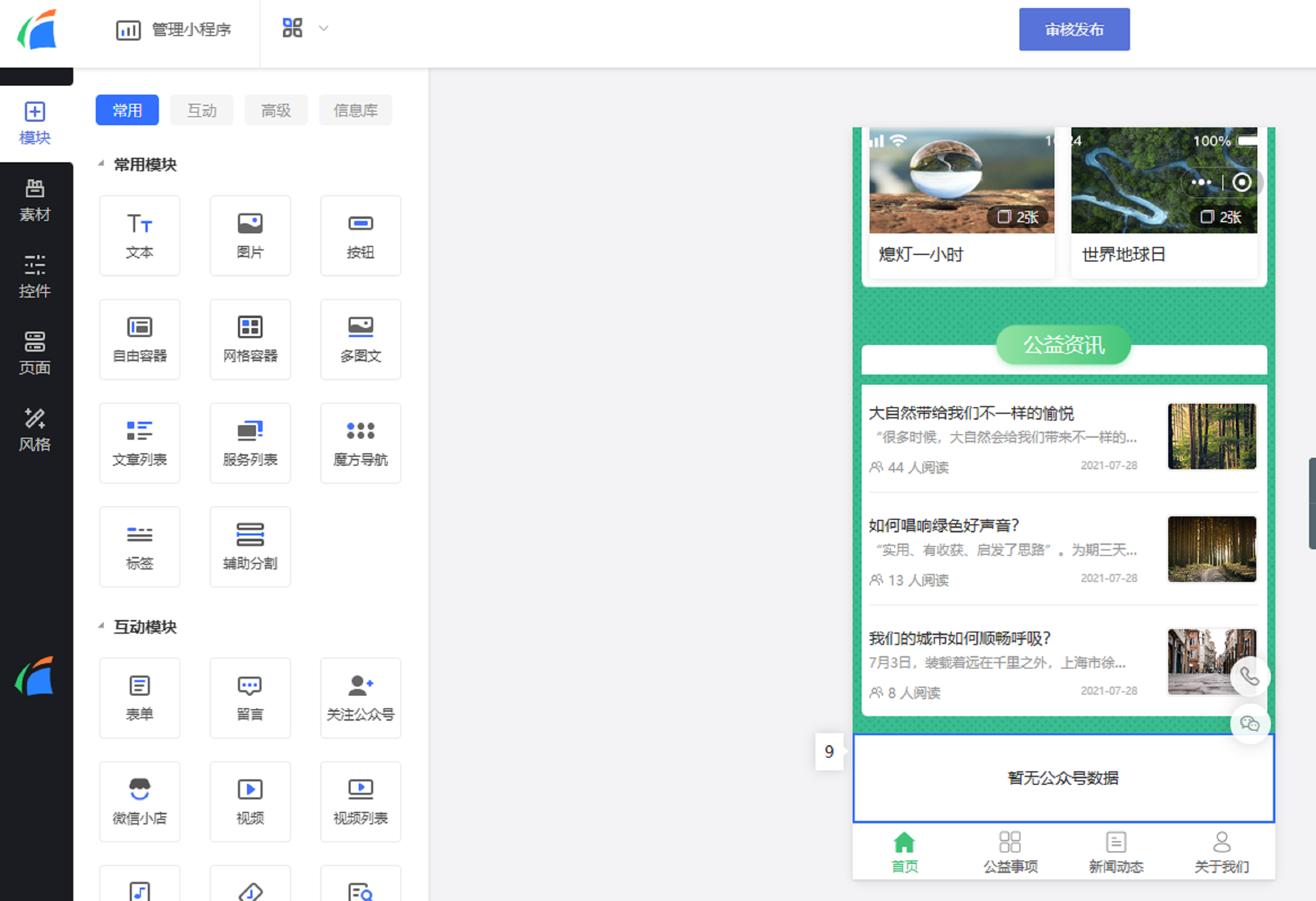Click the phone call floating icon
The image size is (1316, 901).
(x=1249, y=676)
